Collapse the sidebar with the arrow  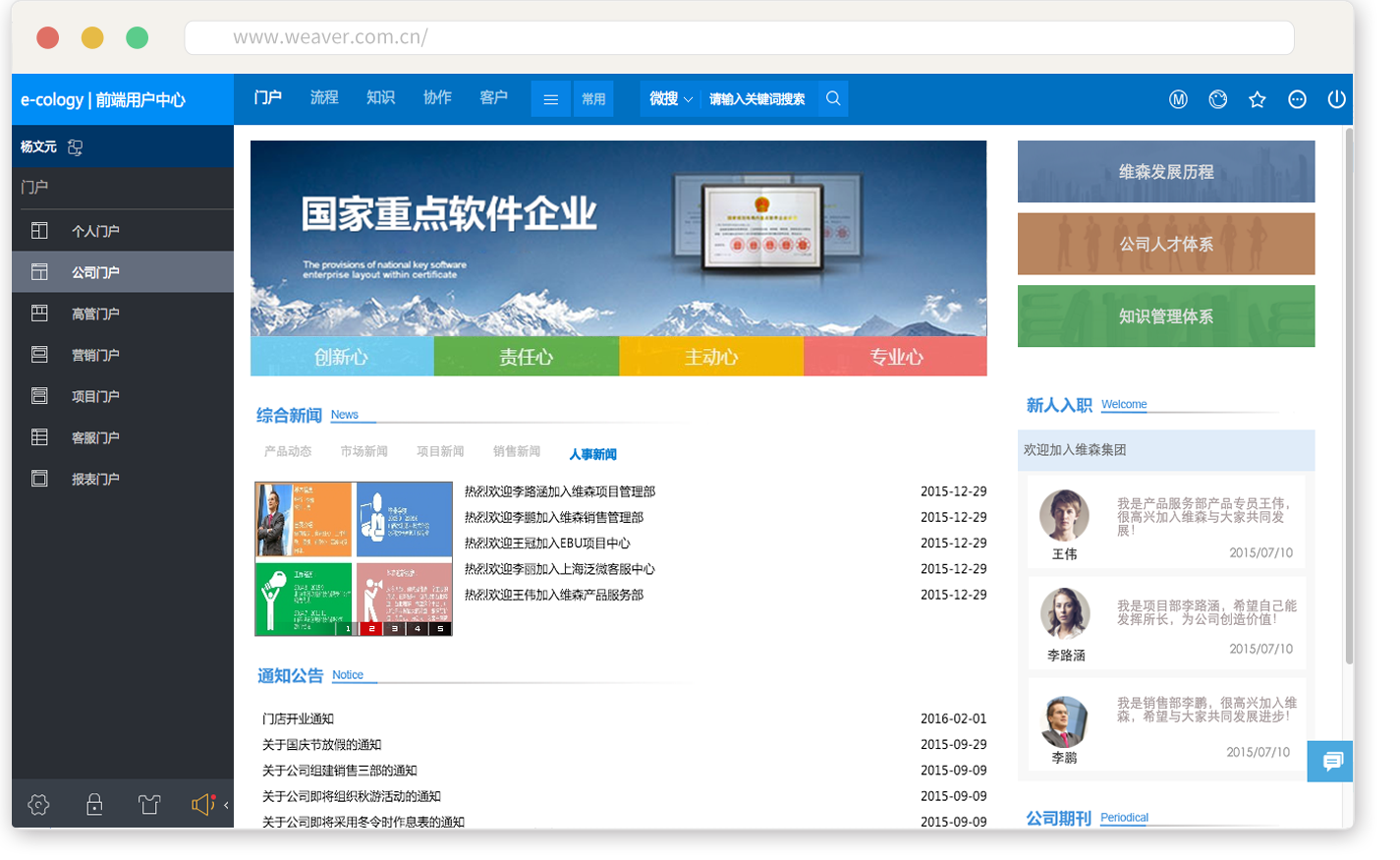tap(226, 805)
